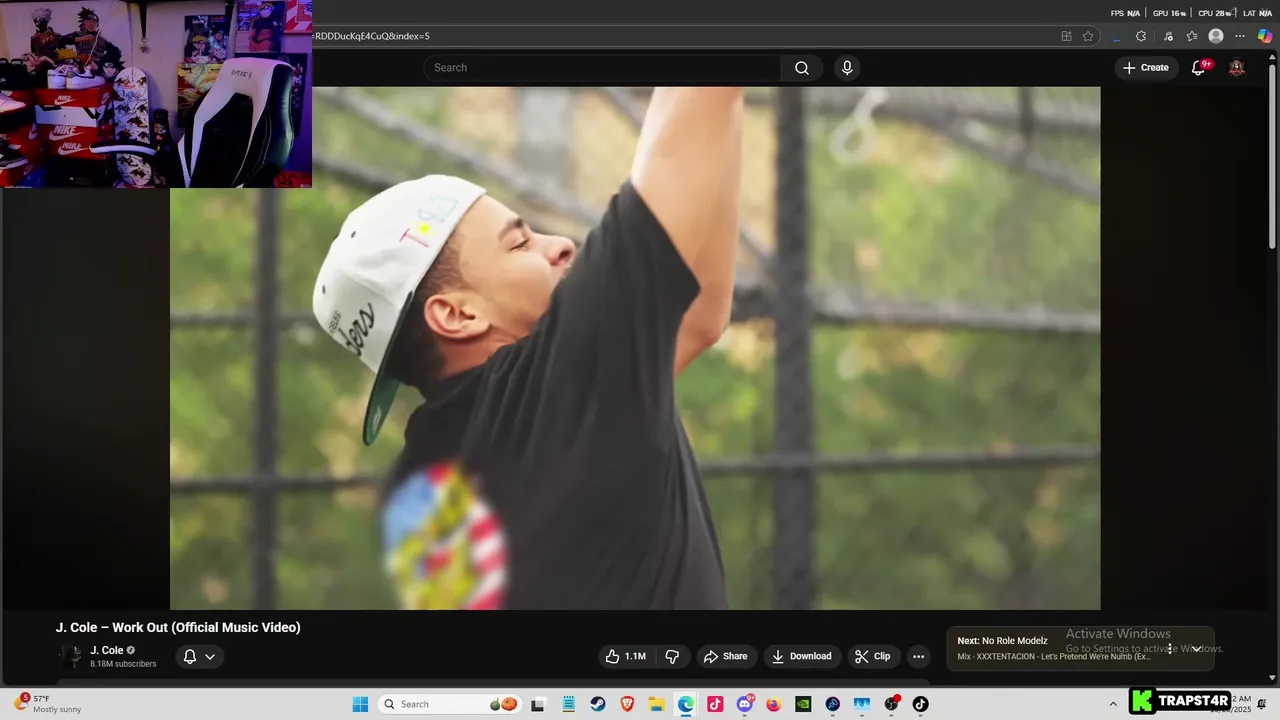Open Windows notification bell in tray
This screenshot has height=720, width=1280.
[x=1262, y=704]
